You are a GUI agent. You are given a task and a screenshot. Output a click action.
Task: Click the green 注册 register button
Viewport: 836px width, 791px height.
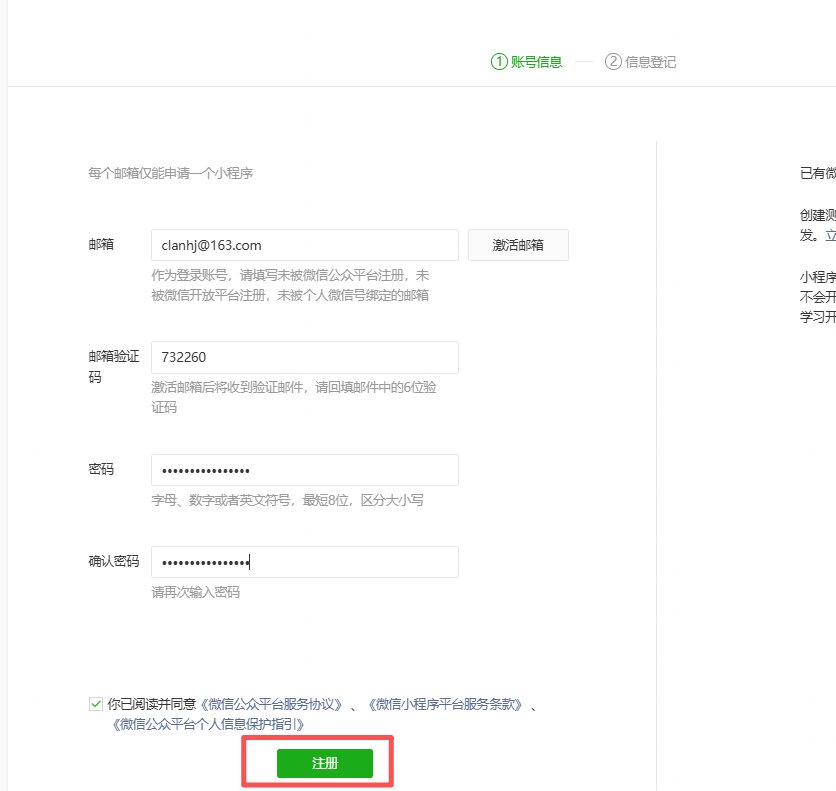(x=325, y=763)
